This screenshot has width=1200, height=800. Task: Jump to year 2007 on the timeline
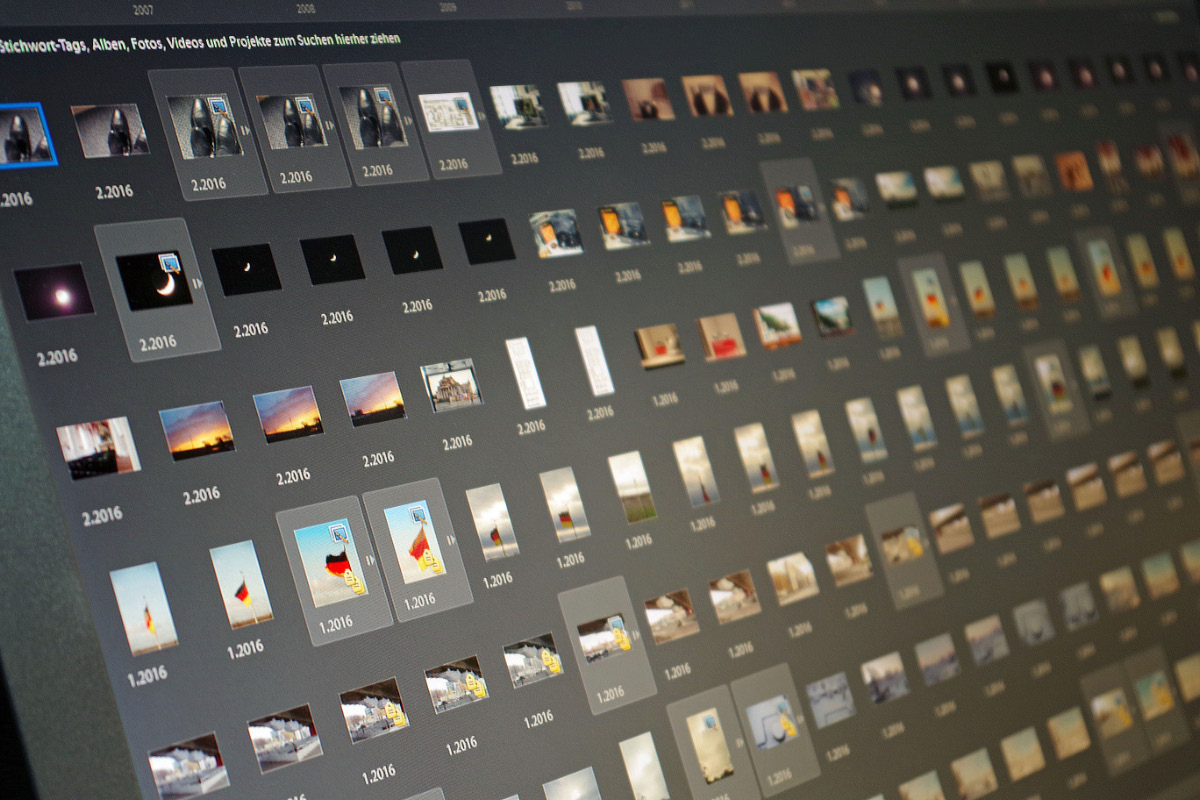click(x=142, y=9)
